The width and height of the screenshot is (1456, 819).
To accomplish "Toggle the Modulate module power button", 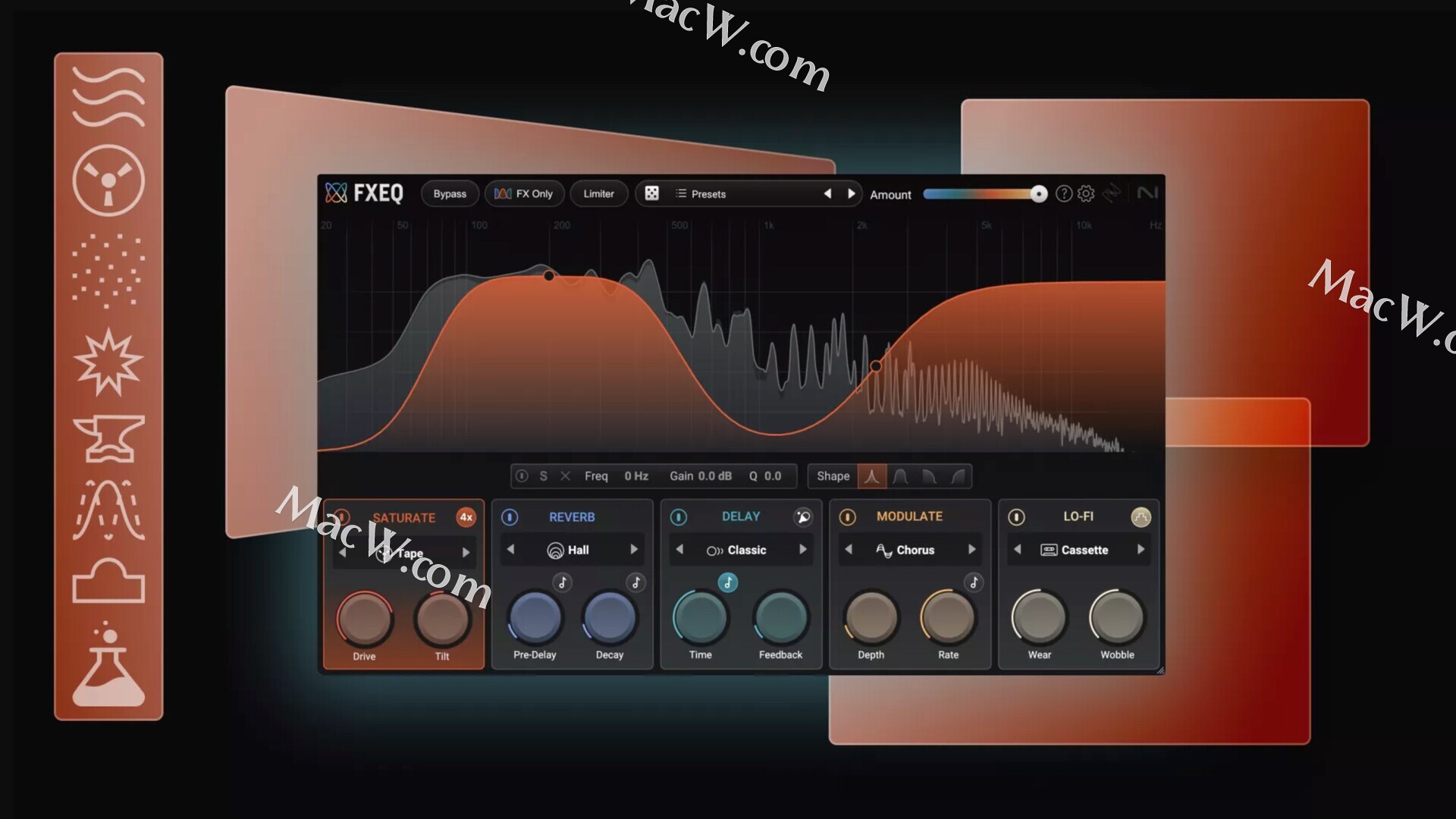I will coord(848,517).
